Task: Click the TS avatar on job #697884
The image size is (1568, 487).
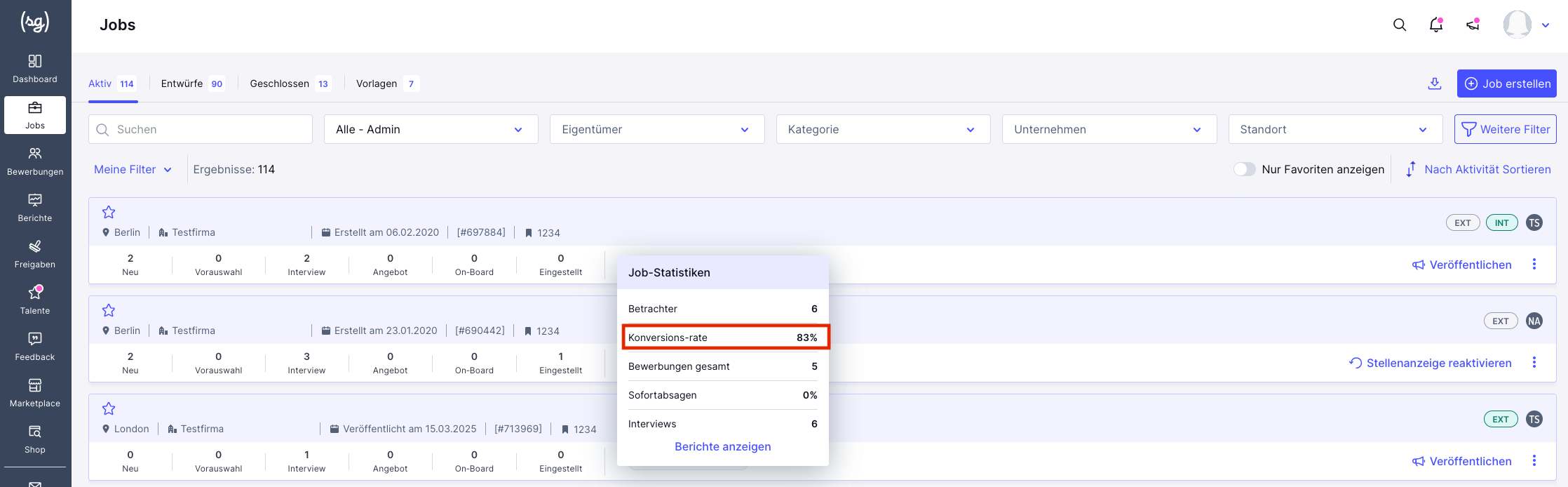Action: tap(1534, 222)
